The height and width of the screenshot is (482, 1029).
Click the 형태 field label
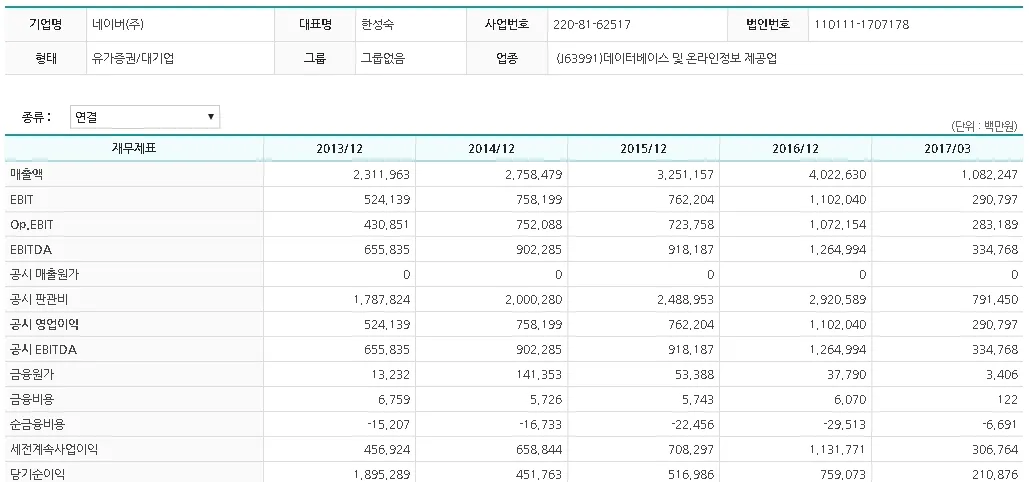pyautogui.click(x=46, y=58)
